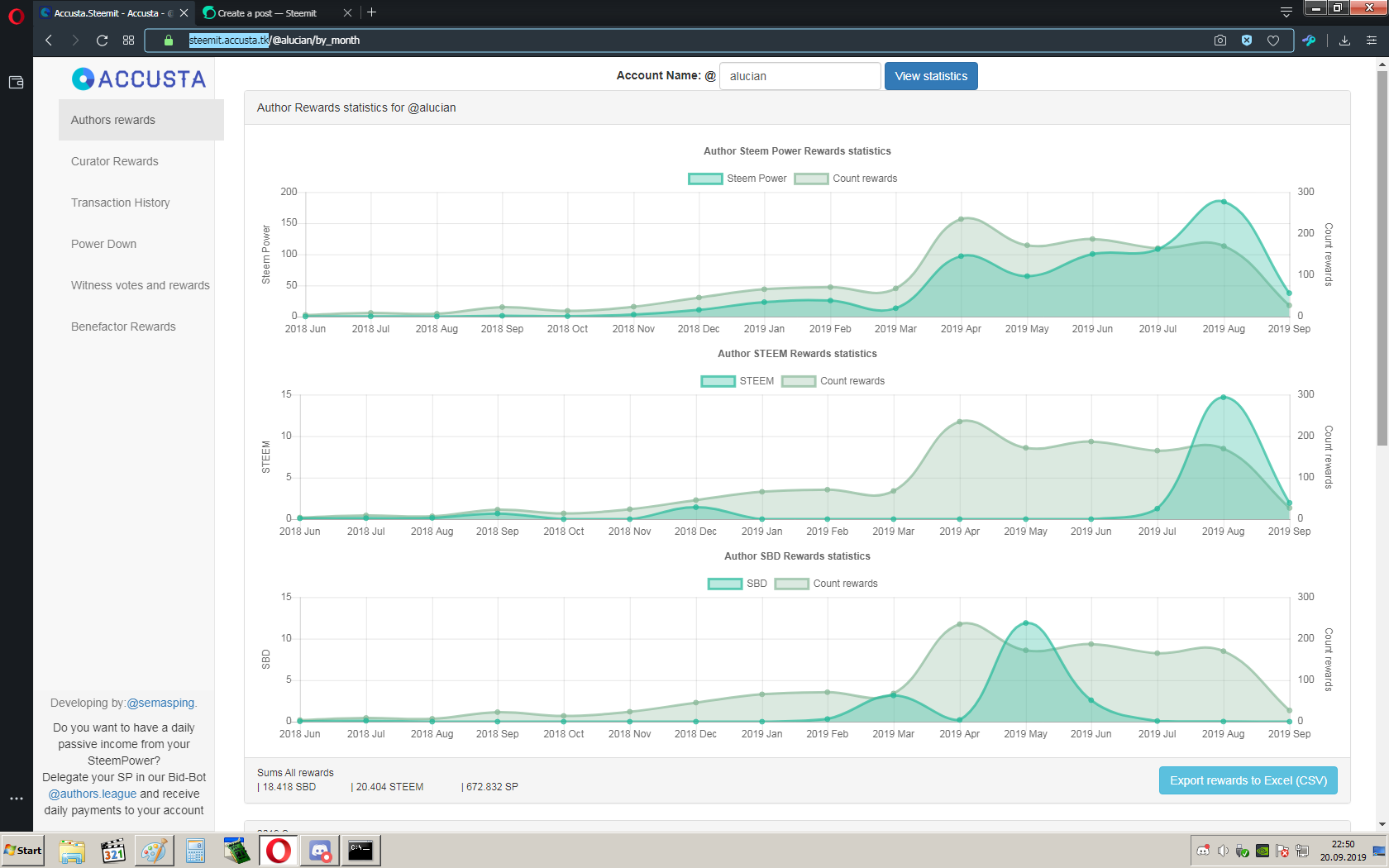
Task: Go back with the browser back arrow
Action: [x=49, y=40]
